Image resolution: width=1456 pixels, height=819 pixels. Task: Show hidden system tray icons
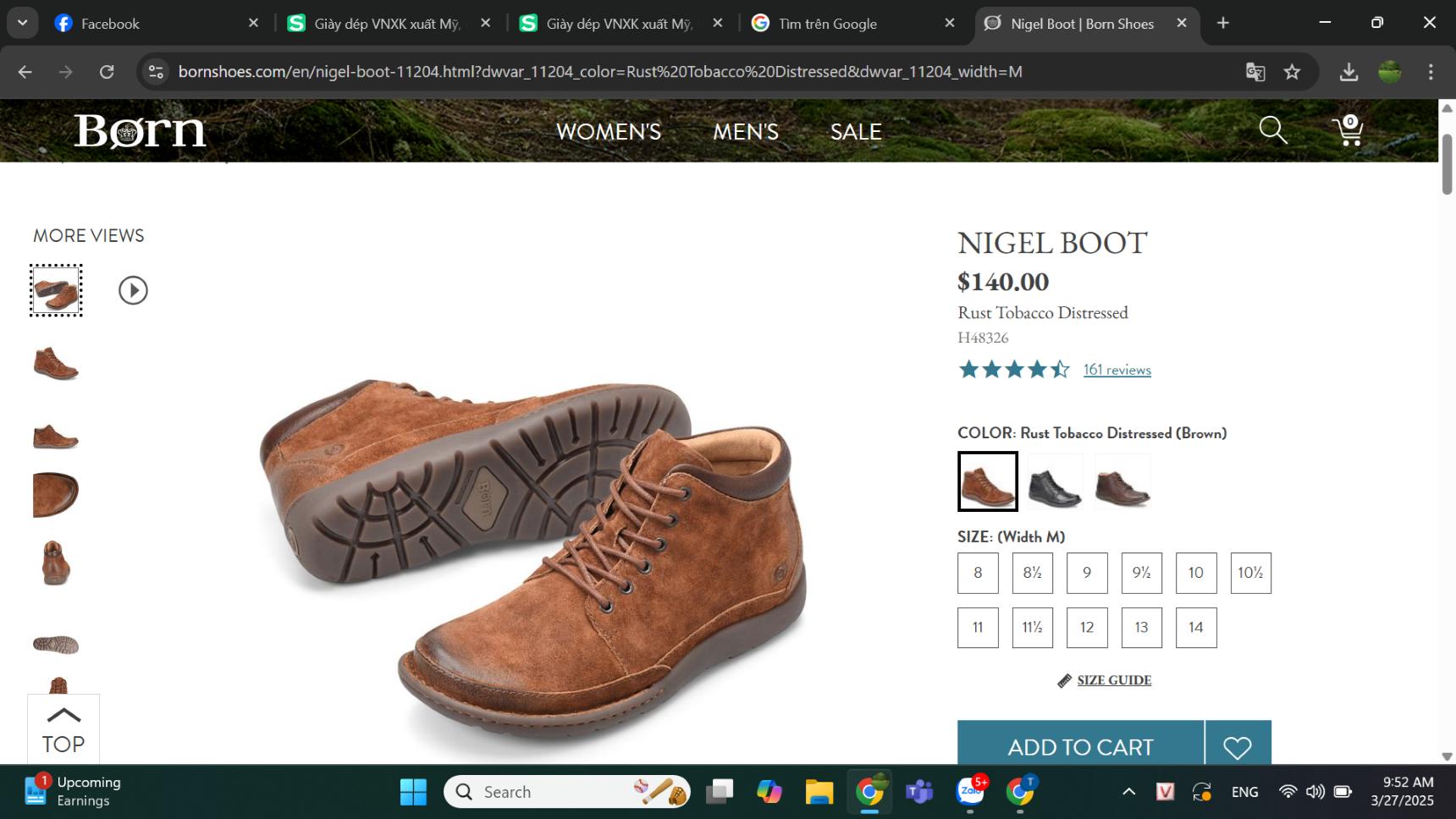(1128, 792)
